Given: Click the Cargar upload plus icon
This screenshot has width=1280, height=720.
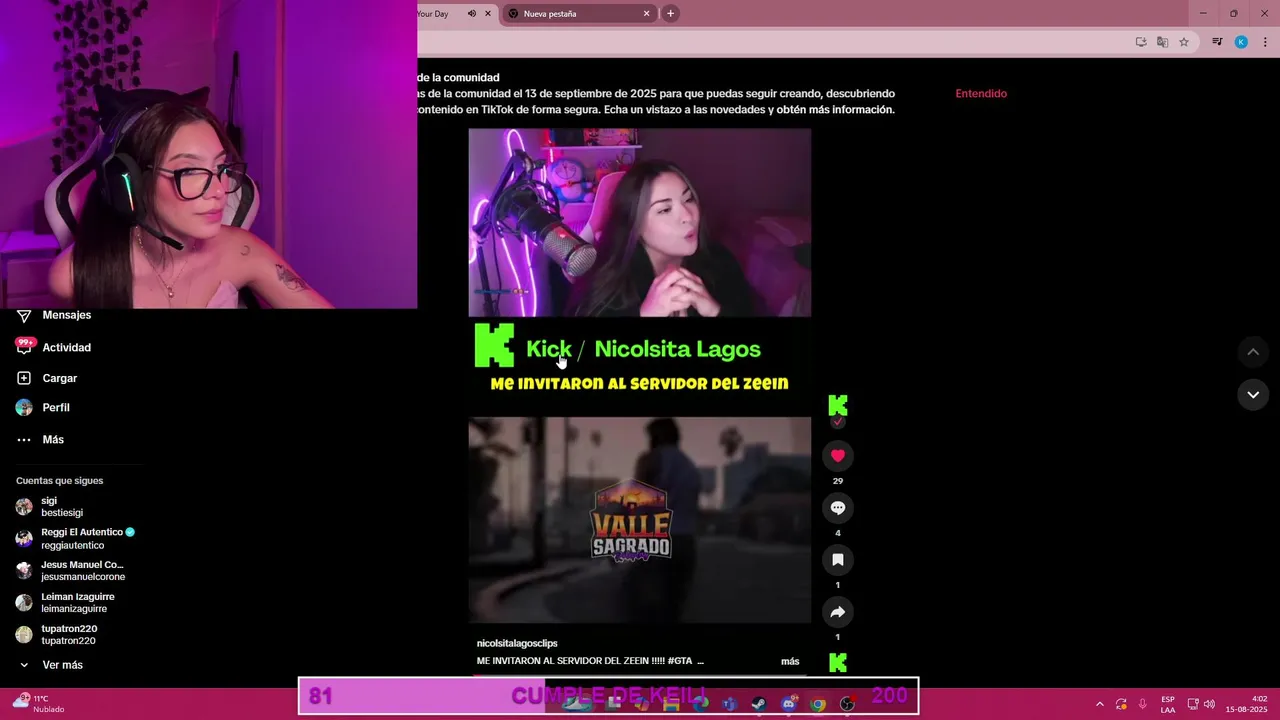Looking at the screenshot, I should click(x=24, y=378).
